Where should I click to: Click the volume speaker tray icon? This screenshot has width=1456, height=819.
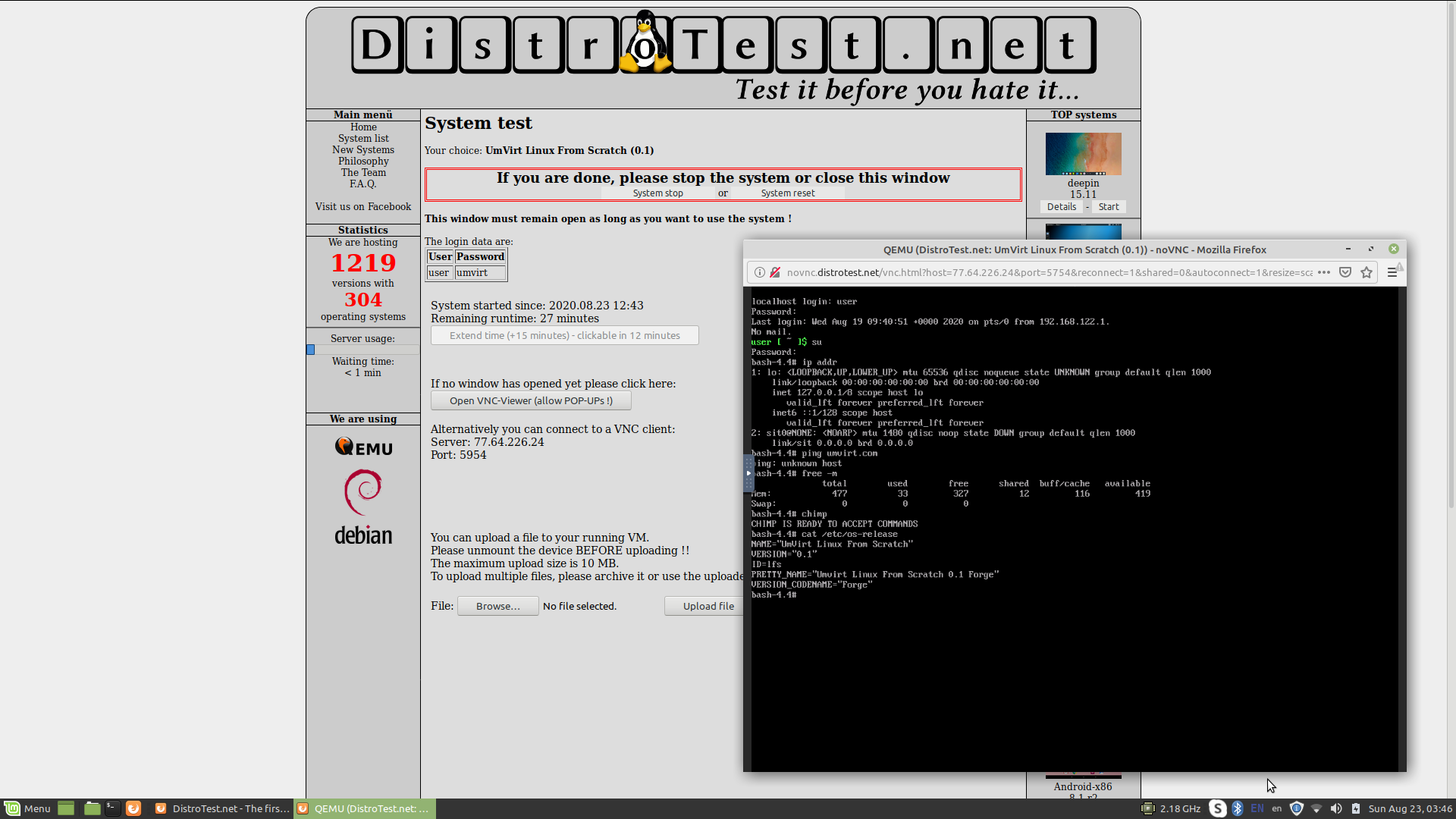point(1336,808)
